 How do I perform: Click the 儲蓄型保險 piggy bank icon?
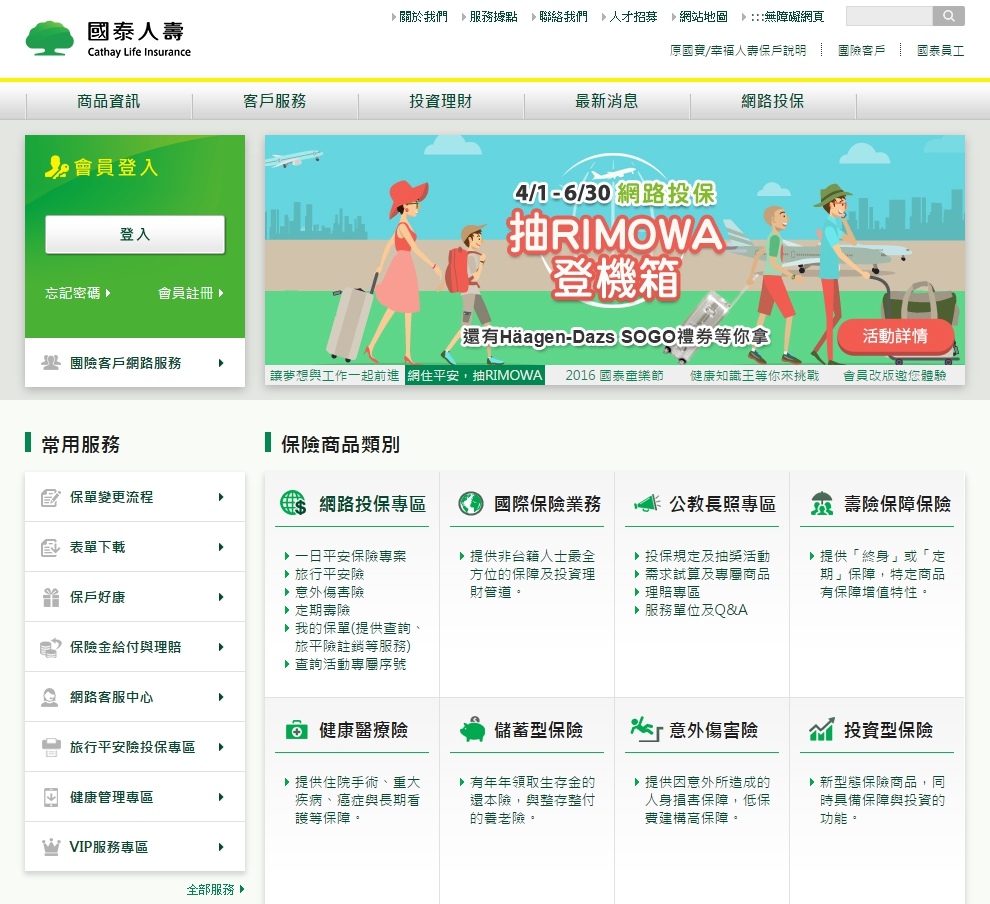(472, 729)
